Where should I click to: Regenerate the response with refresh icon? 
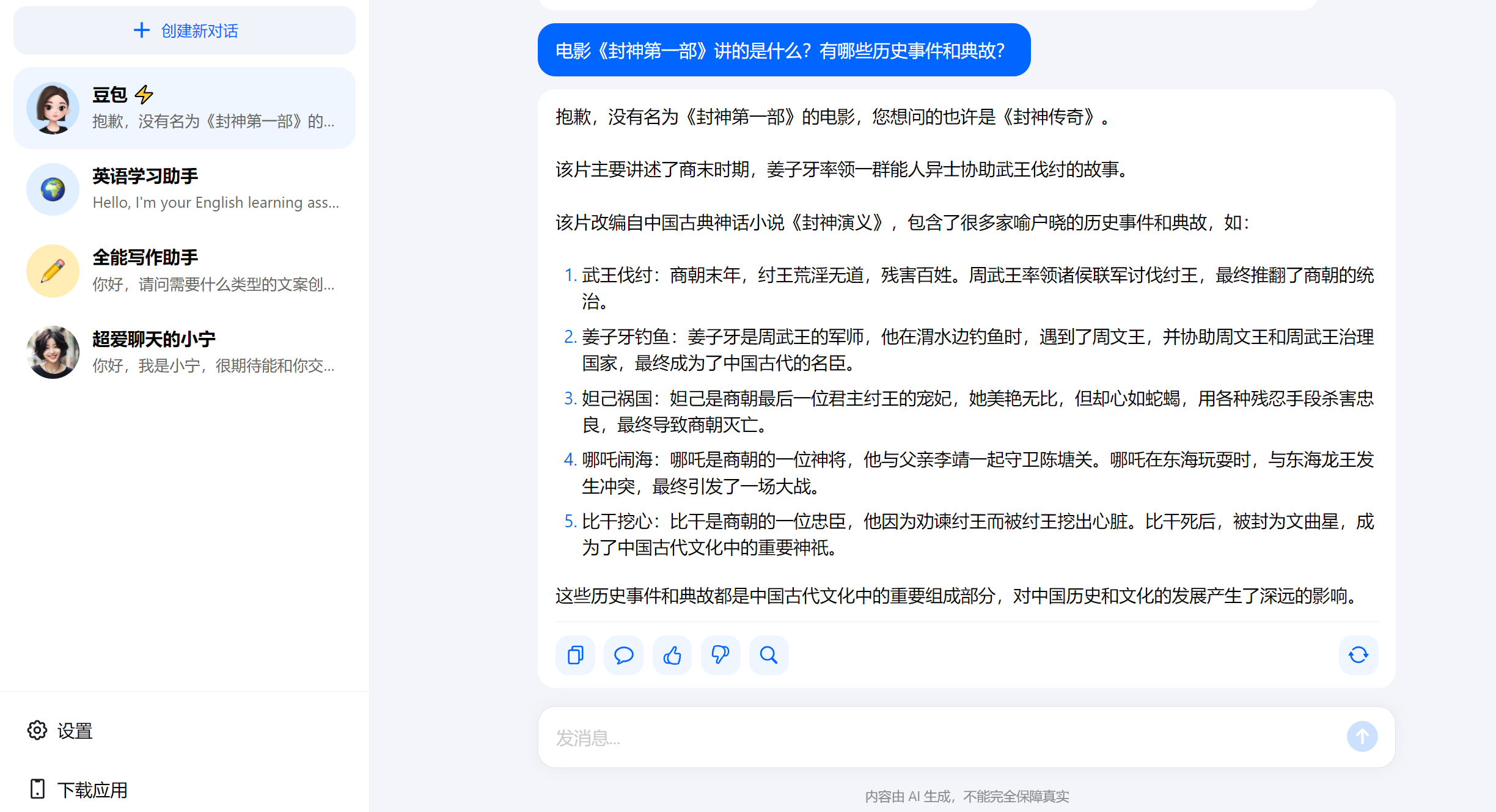point(1358,655)
